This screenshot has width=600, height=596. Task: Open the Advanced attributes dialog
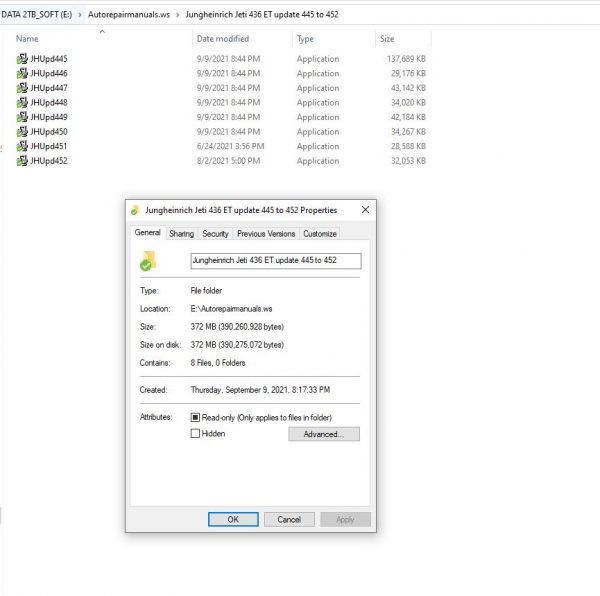pos(324,434)
